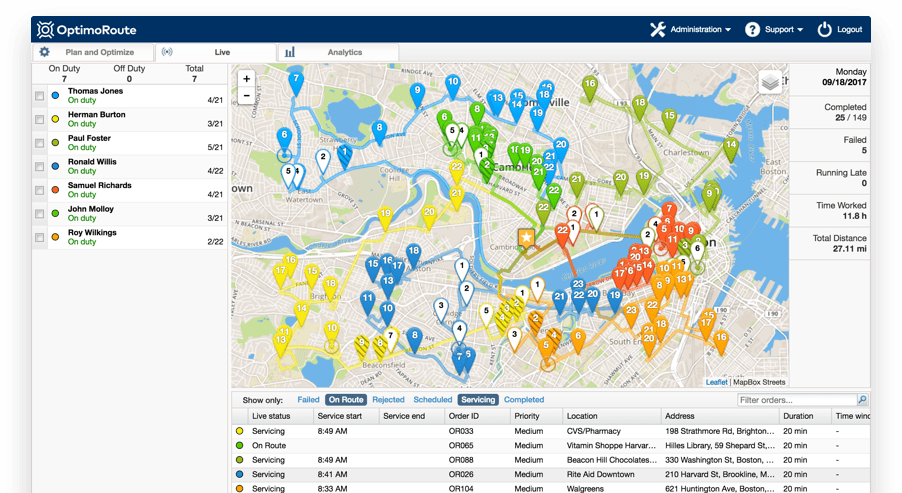Click blue map pin number 7 at top

(296, 82)
